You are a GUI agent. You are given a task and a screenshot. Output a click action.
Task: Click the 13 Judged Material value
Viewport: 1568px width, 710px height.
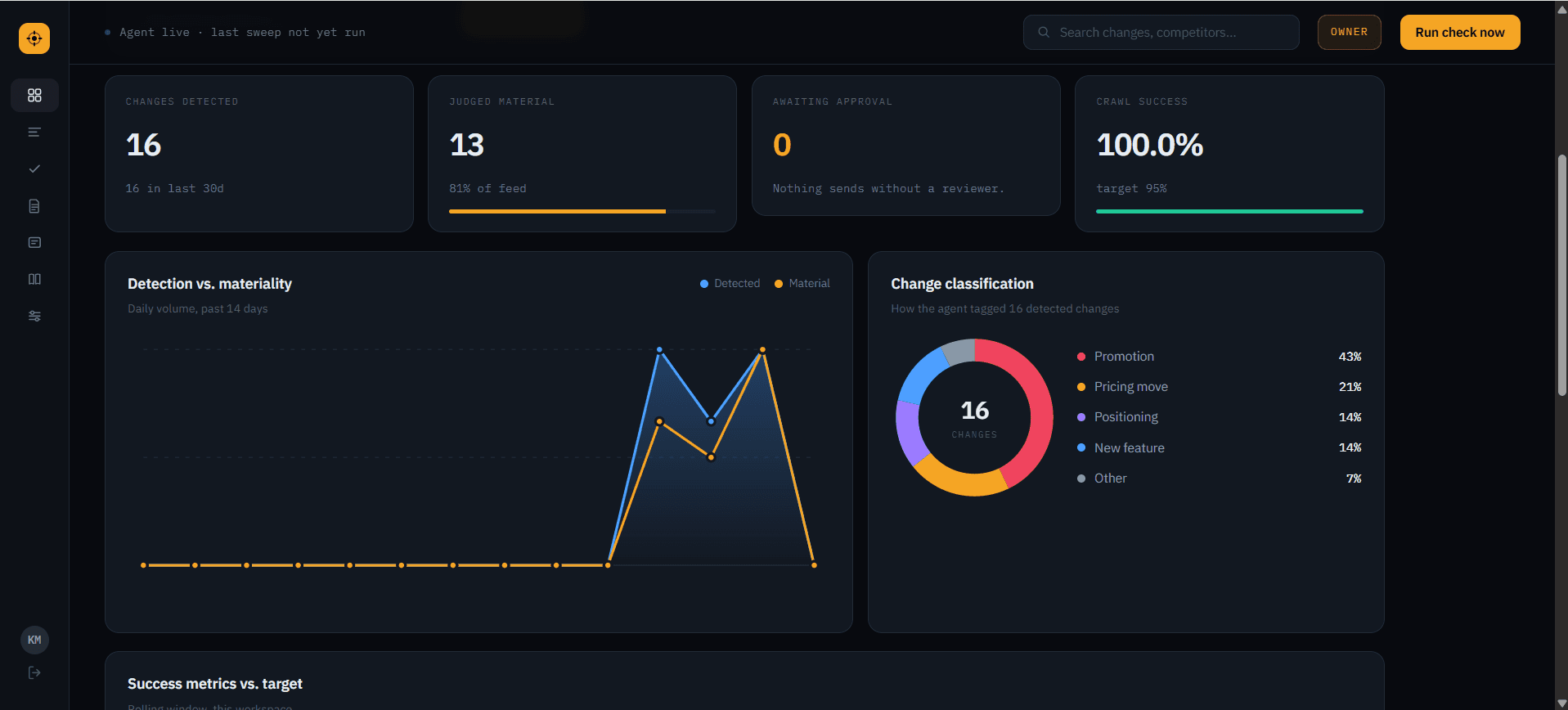tap(467, 146)
